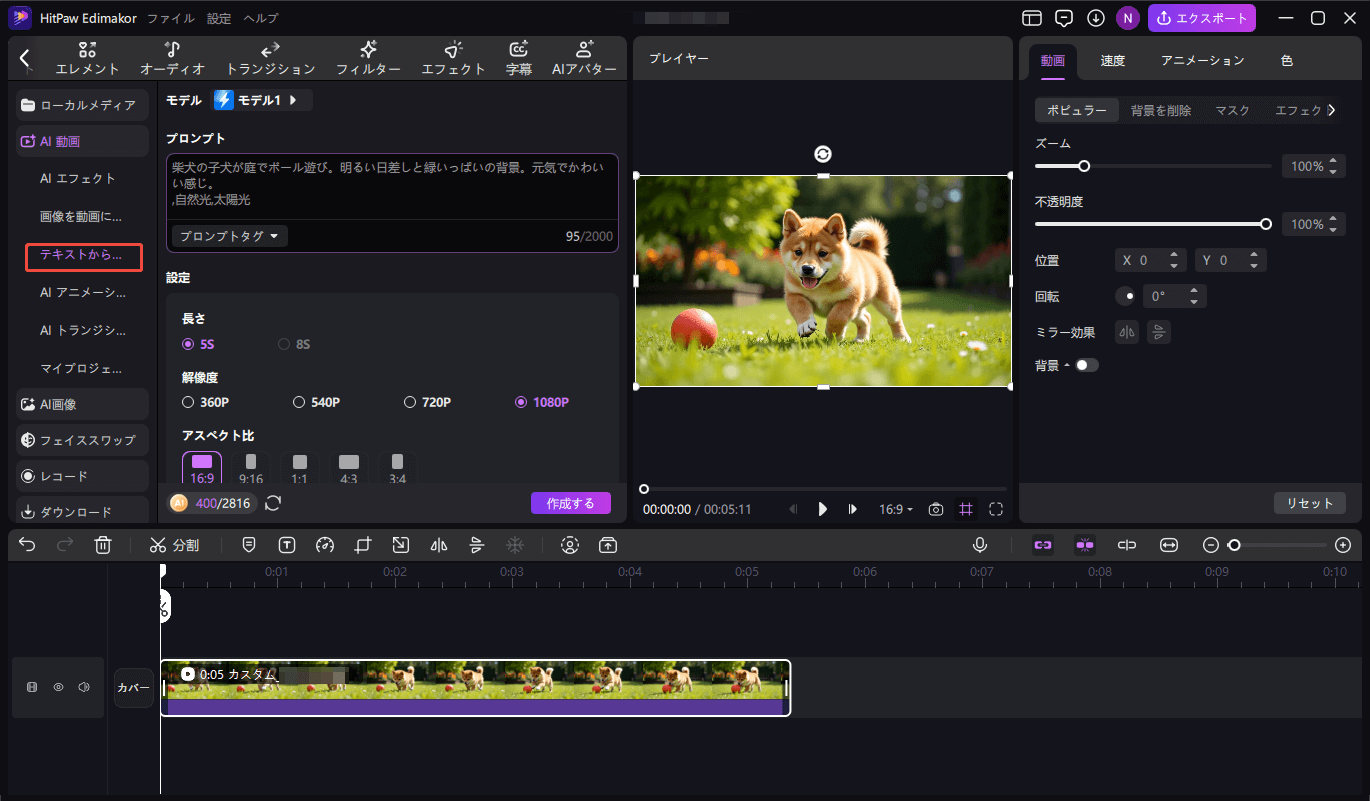
Task: Open the モデル1 model dropdown
Action: (263, 100)
